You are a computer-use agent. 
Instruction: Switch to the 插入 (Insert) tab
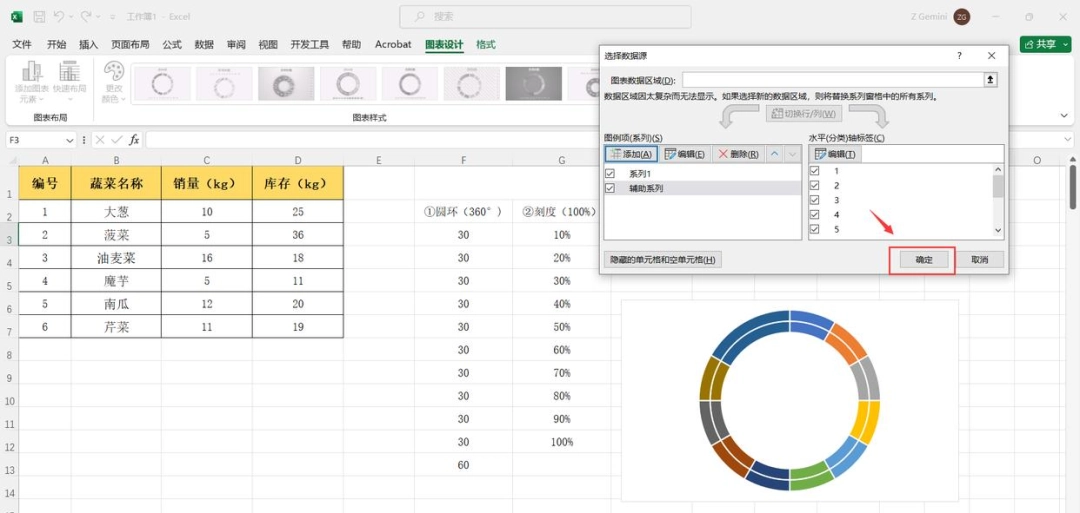tap(89, 44)
